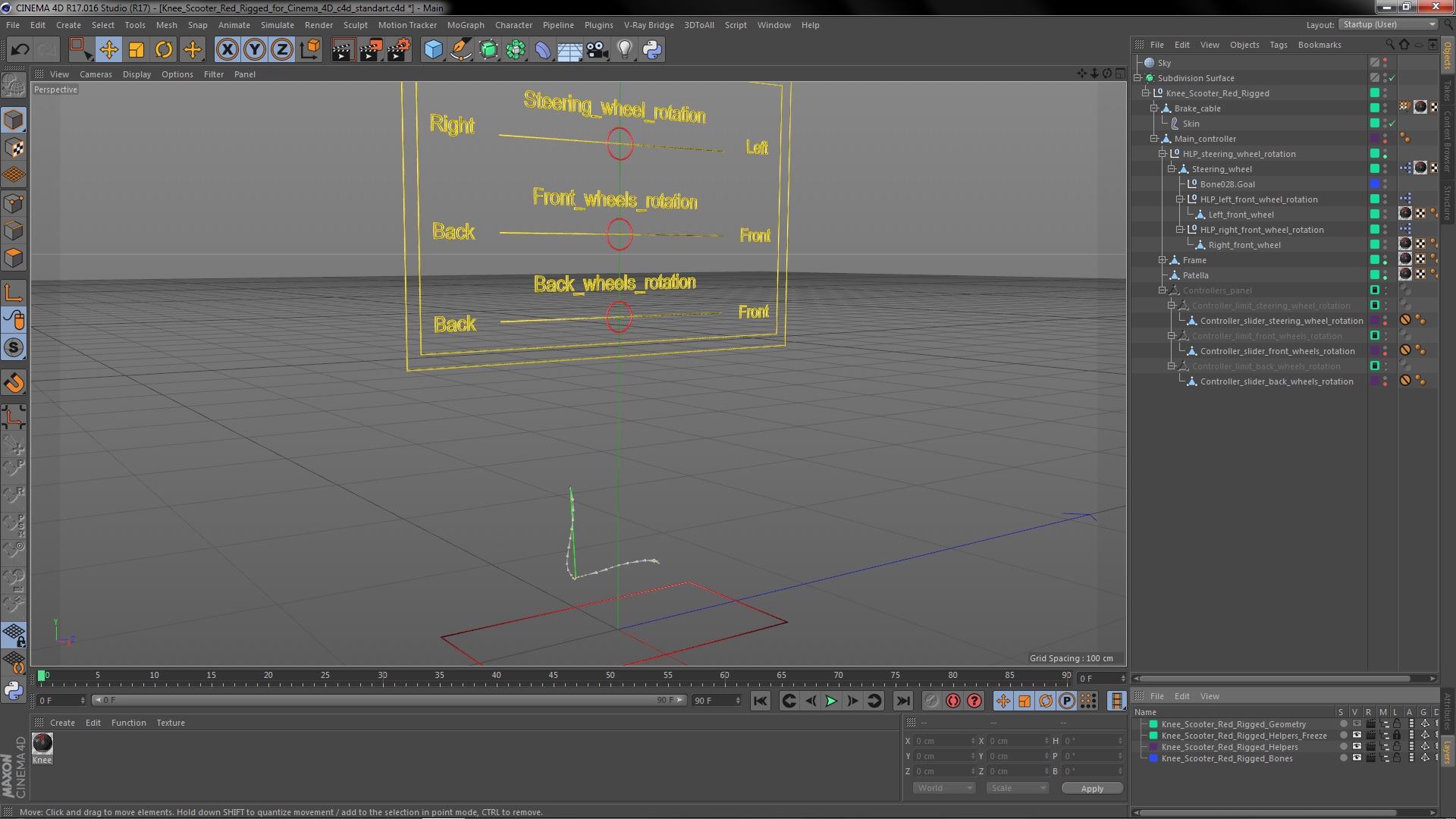Toggle Y axis lock icon
Viewport: 1456px width, 819px height.
pyautogui.click(x=255, y=50)
